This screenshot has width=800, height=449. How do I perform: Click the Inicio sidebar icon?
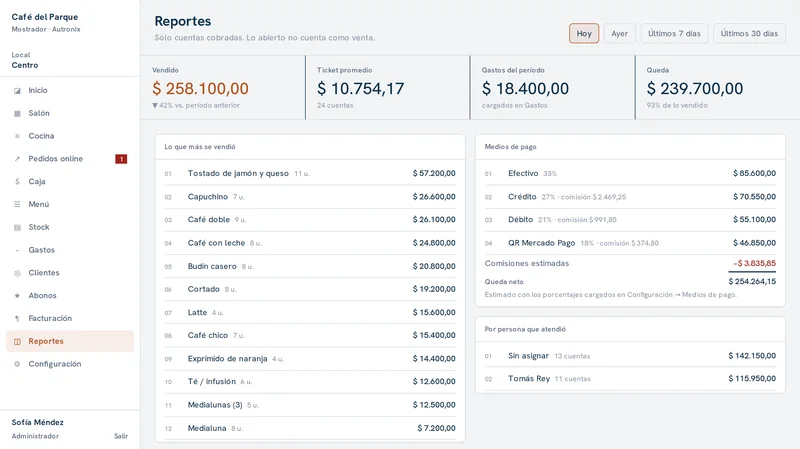pyautogui.click(x=17, y=91)
